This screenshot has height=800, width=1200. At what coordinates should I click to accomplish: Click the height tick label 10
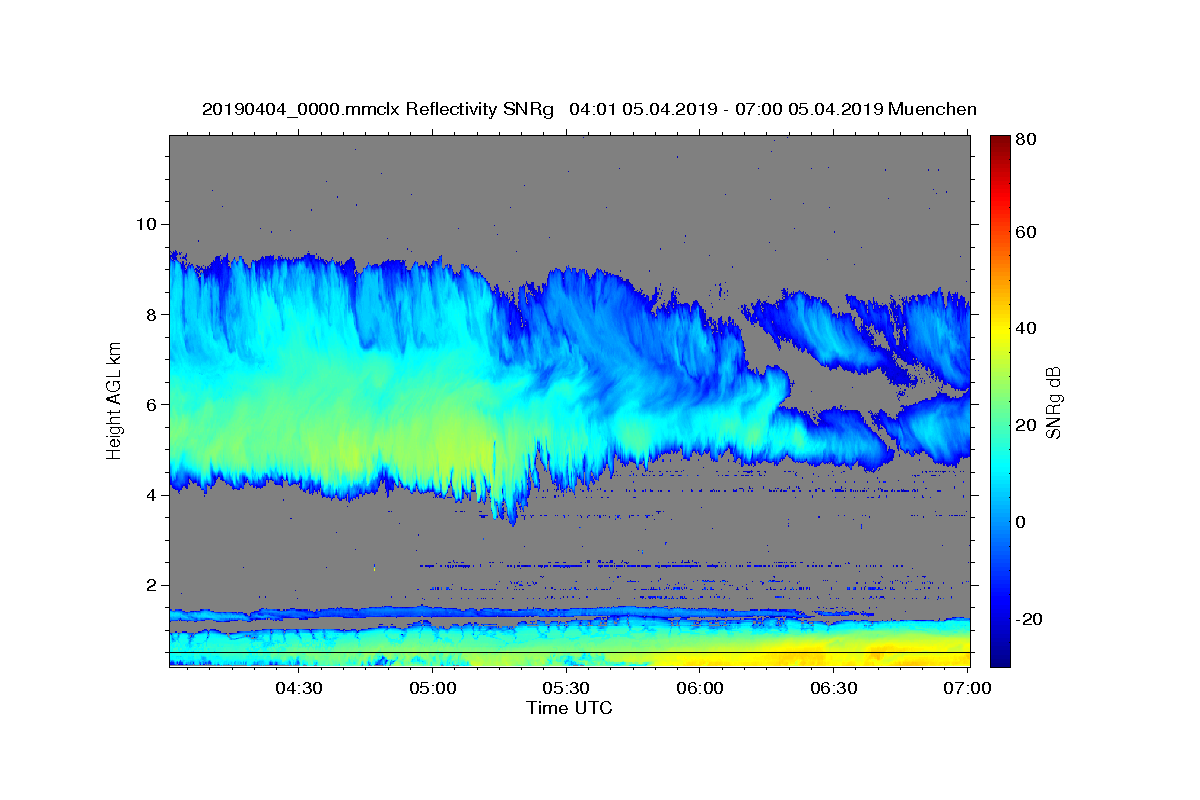pos(147,224)
